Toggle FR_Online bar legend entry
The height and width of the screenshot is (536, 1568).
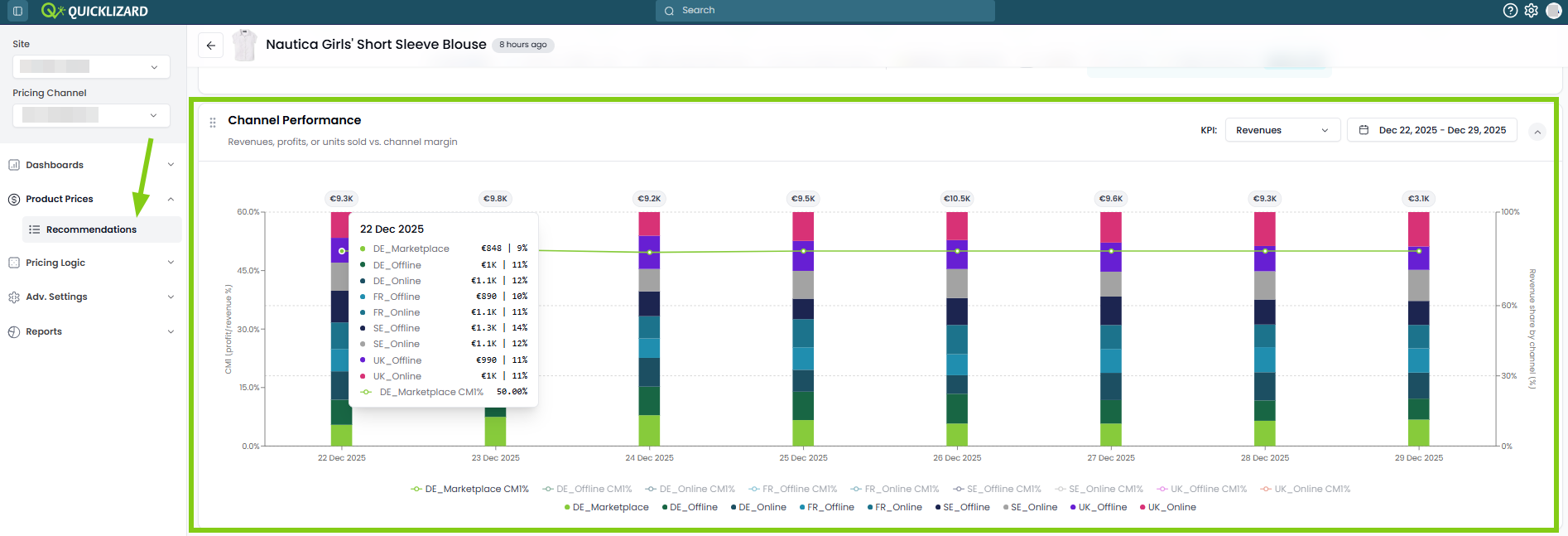pos(894,507)
